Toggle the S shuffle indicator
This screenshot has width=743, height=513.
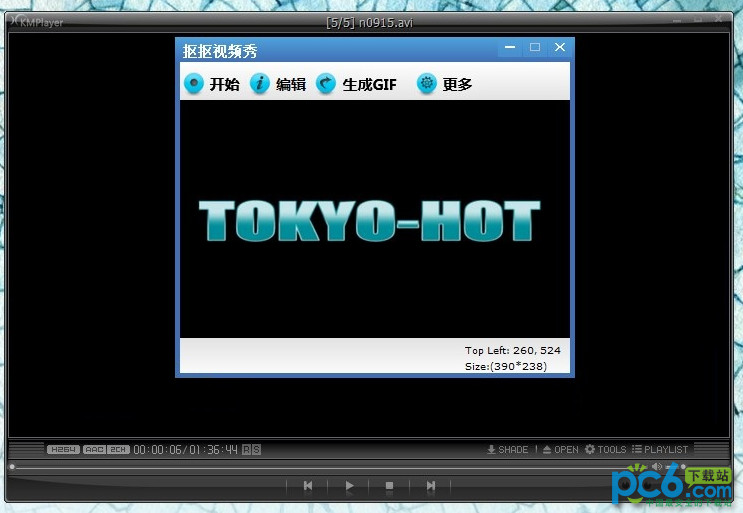point(256,450)
